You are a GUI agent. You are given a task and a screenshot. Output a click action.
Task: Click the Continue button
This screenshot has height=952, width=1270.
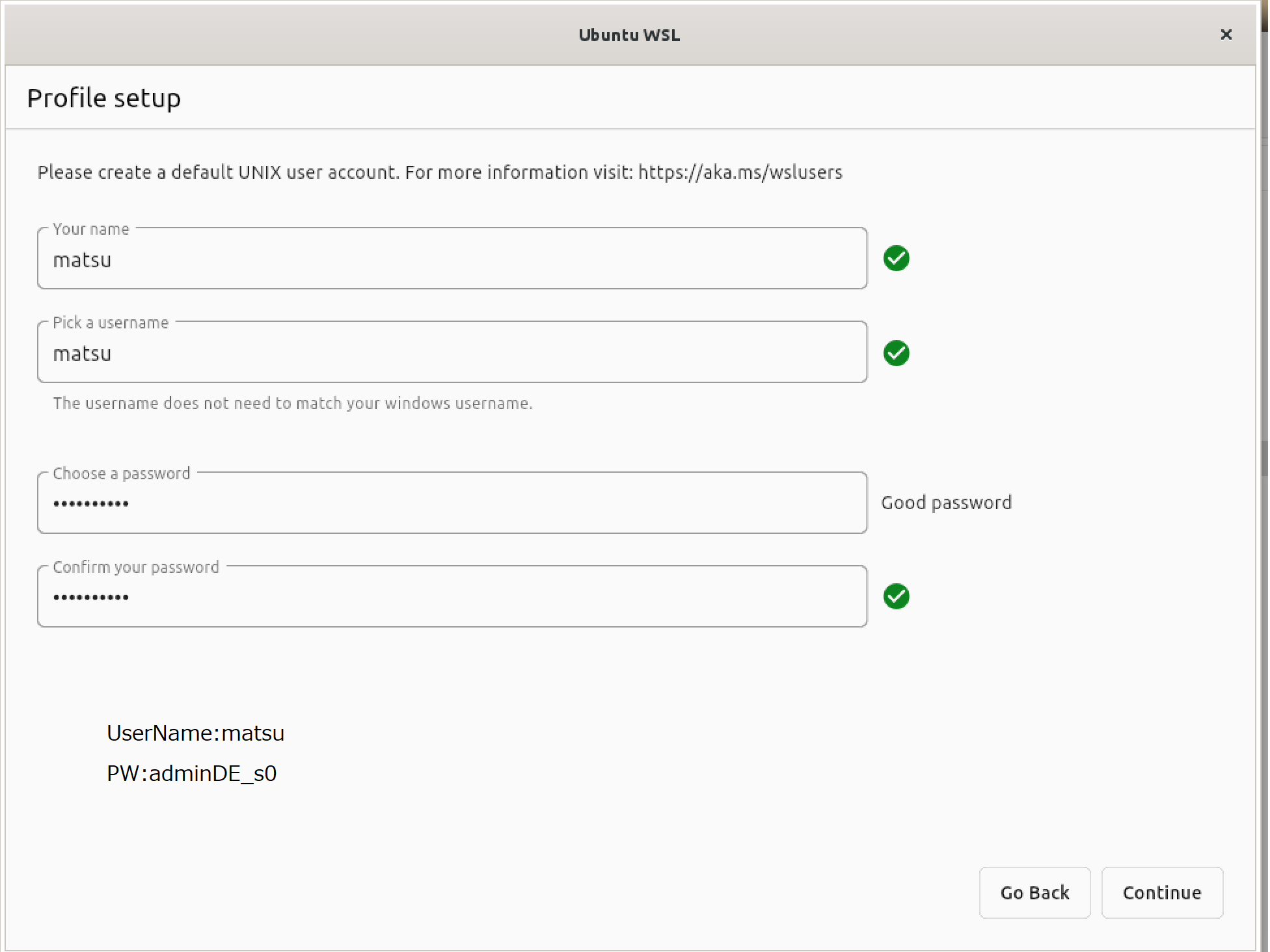pos(1162,893)
